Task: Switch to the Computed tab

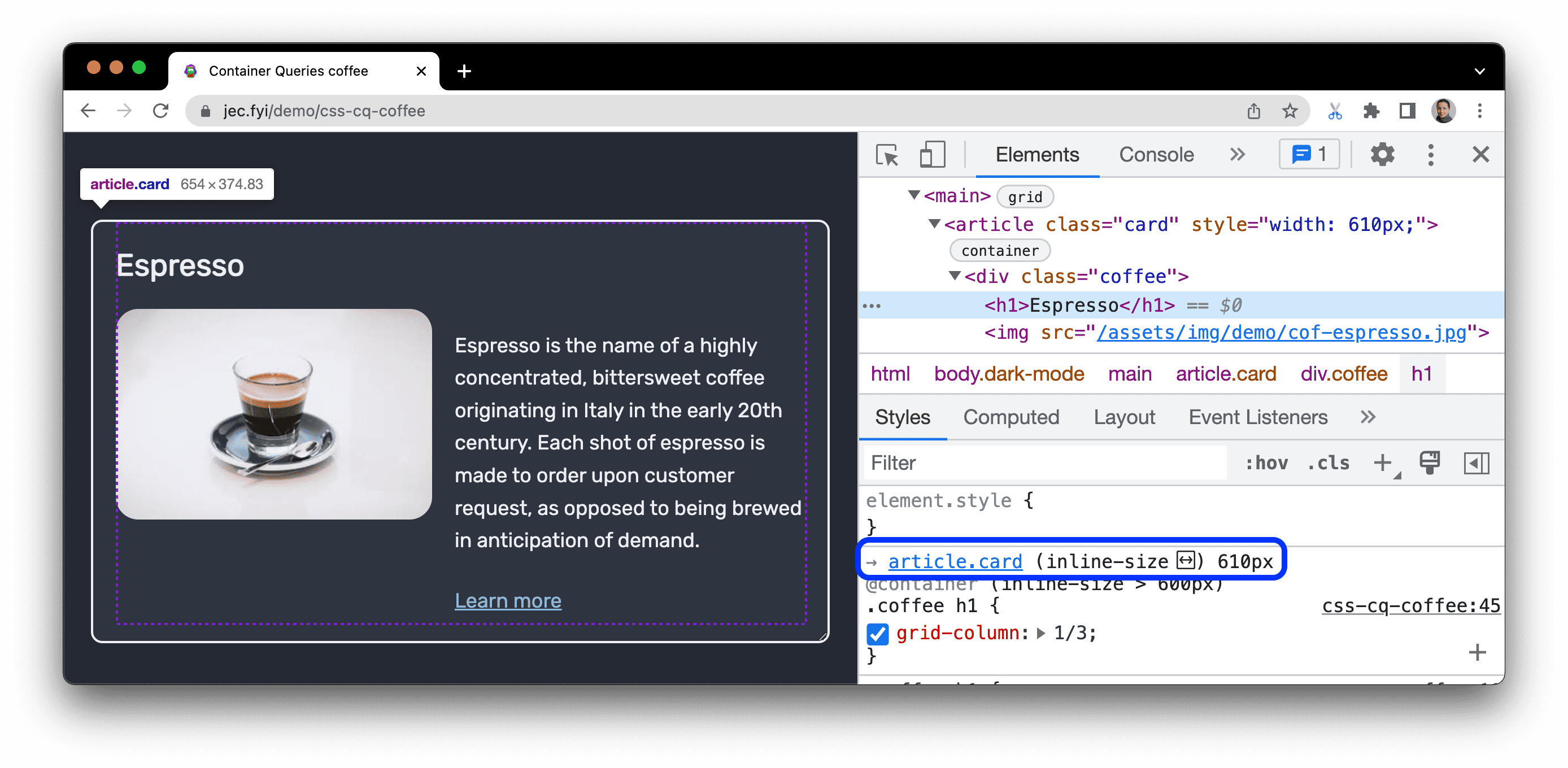Action: tap(1011, 418)
